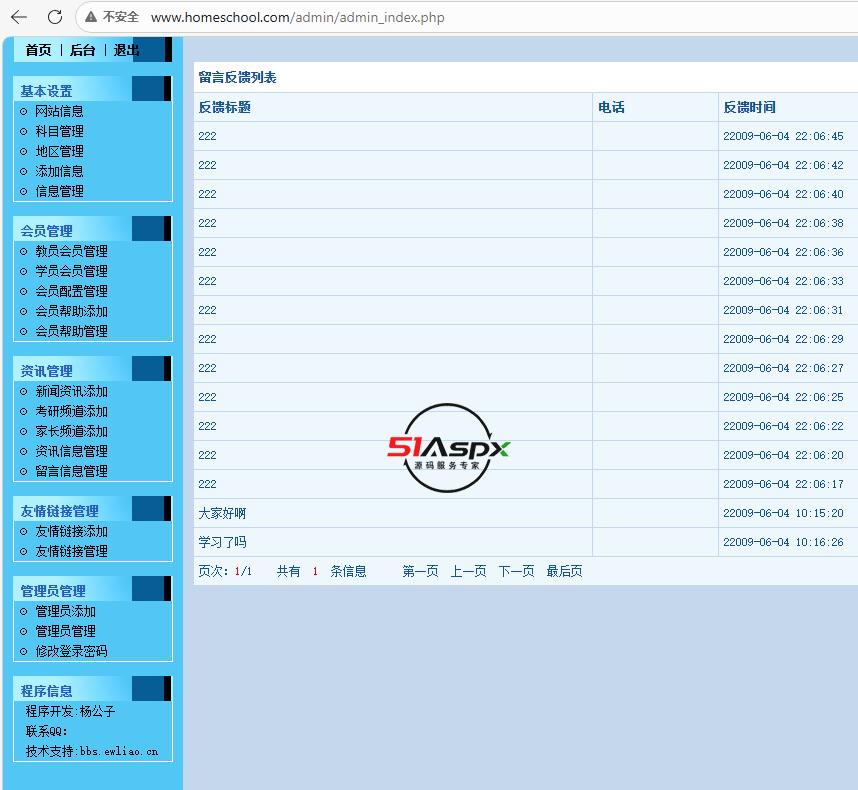The image size is (858, 790).
Task: Jump to 最后页 last page
Action: 564,571
